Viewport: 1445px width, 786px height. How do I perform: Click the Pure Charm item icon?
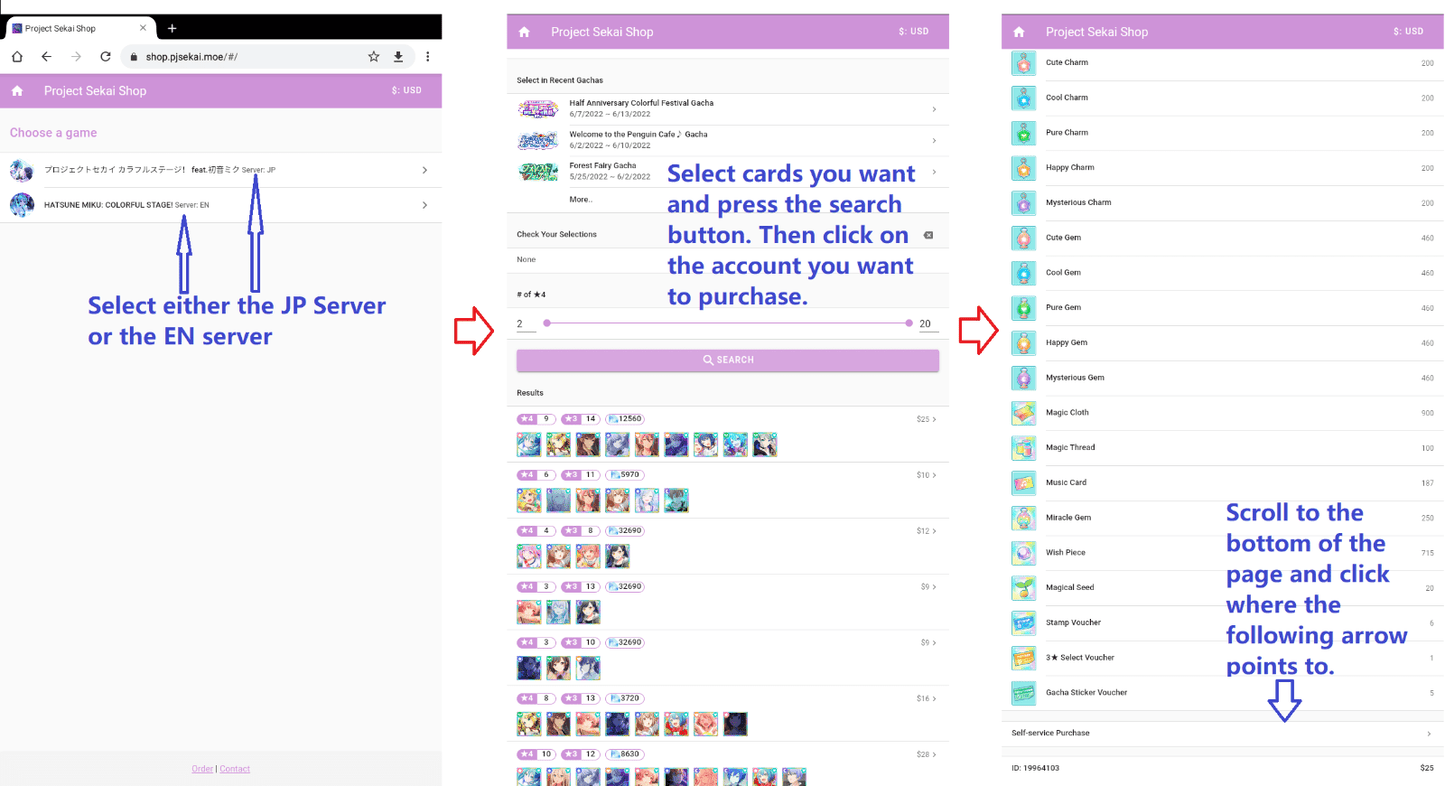pyautogui.click(x=1024, y=133)
